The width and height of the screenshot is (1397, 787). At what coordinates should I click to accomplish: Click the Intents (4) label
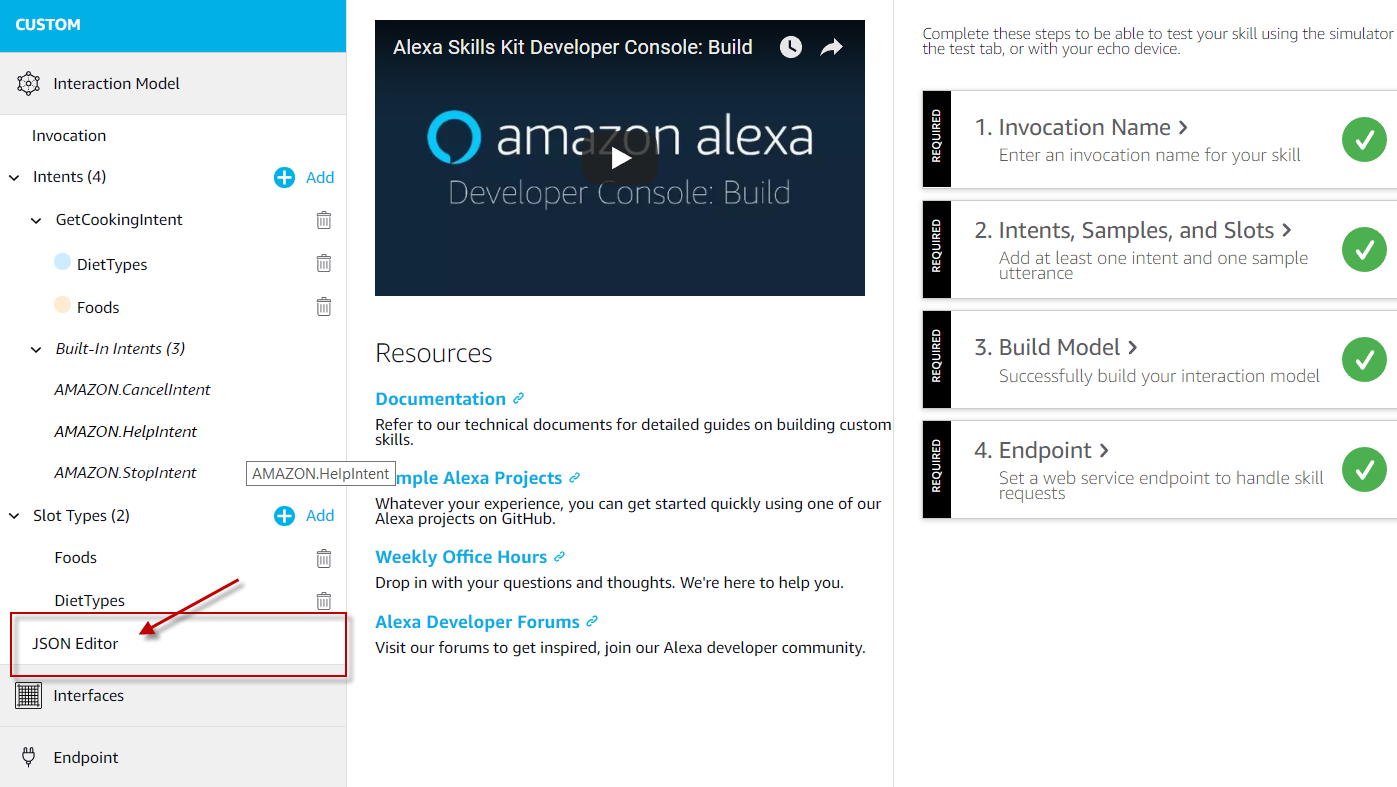point(69,177)
